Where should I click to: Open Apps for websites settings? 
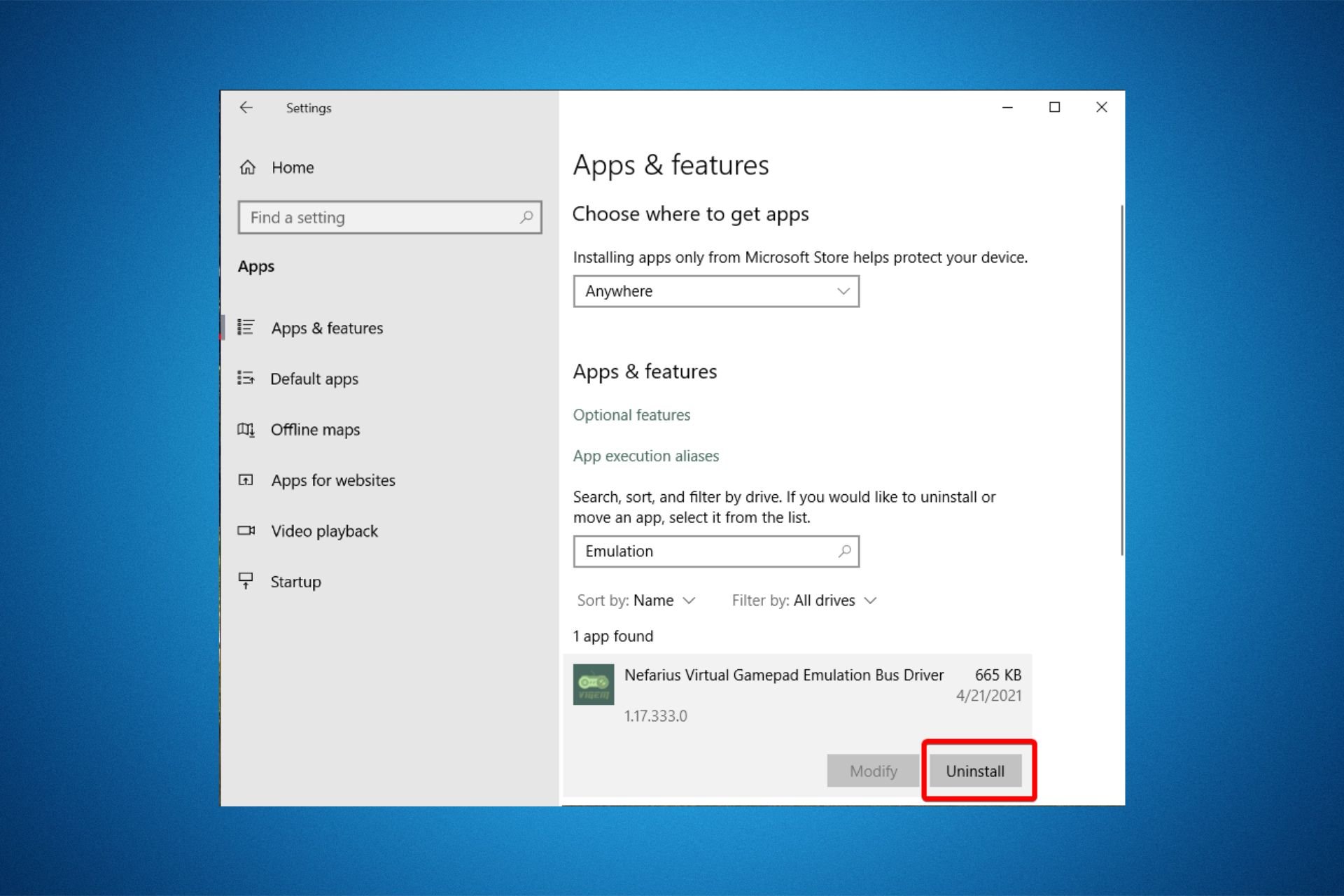pyautogui.click(x=333, y=480)
